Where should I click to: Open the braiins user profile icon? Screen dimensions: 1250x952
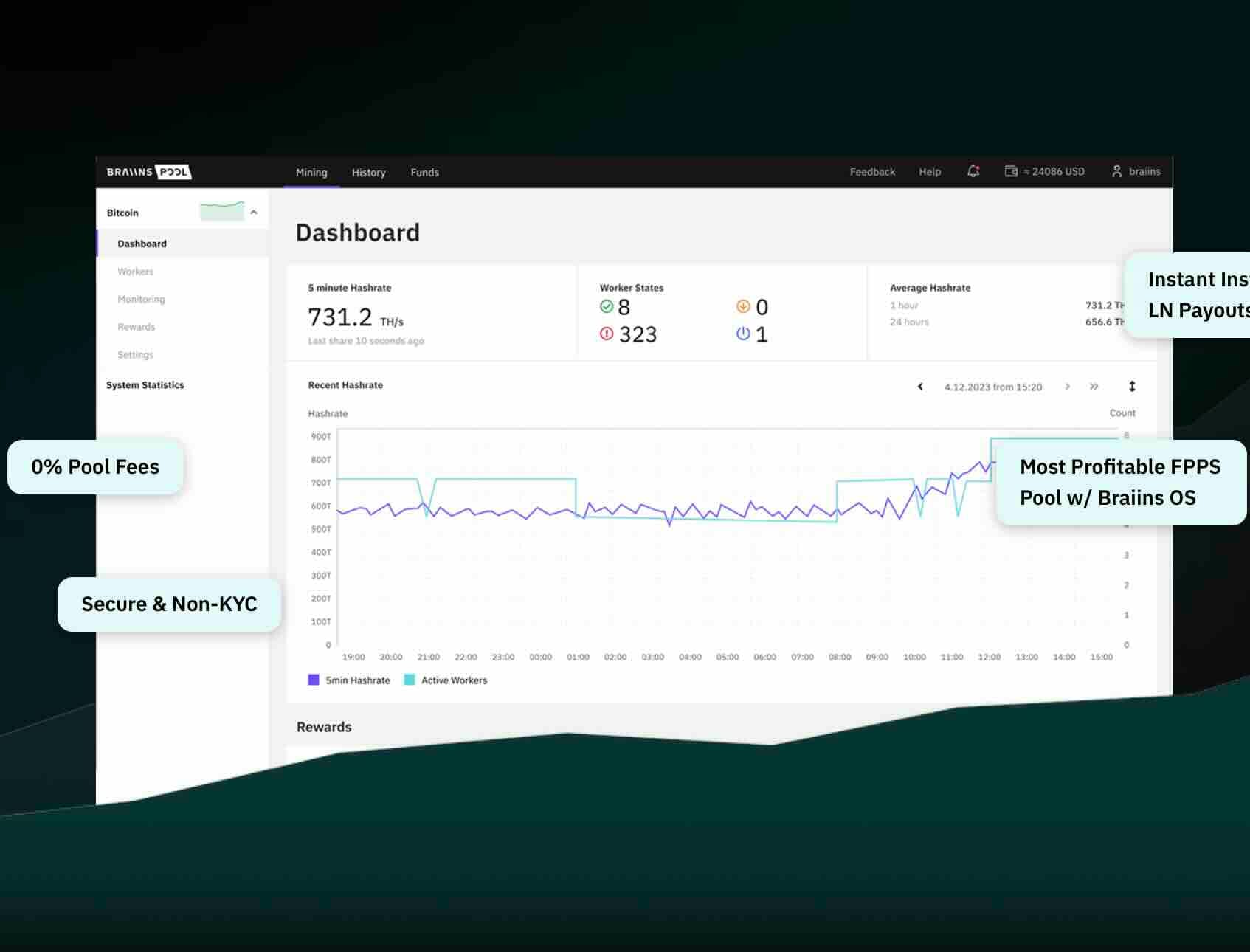click(x=1116, y=171)
